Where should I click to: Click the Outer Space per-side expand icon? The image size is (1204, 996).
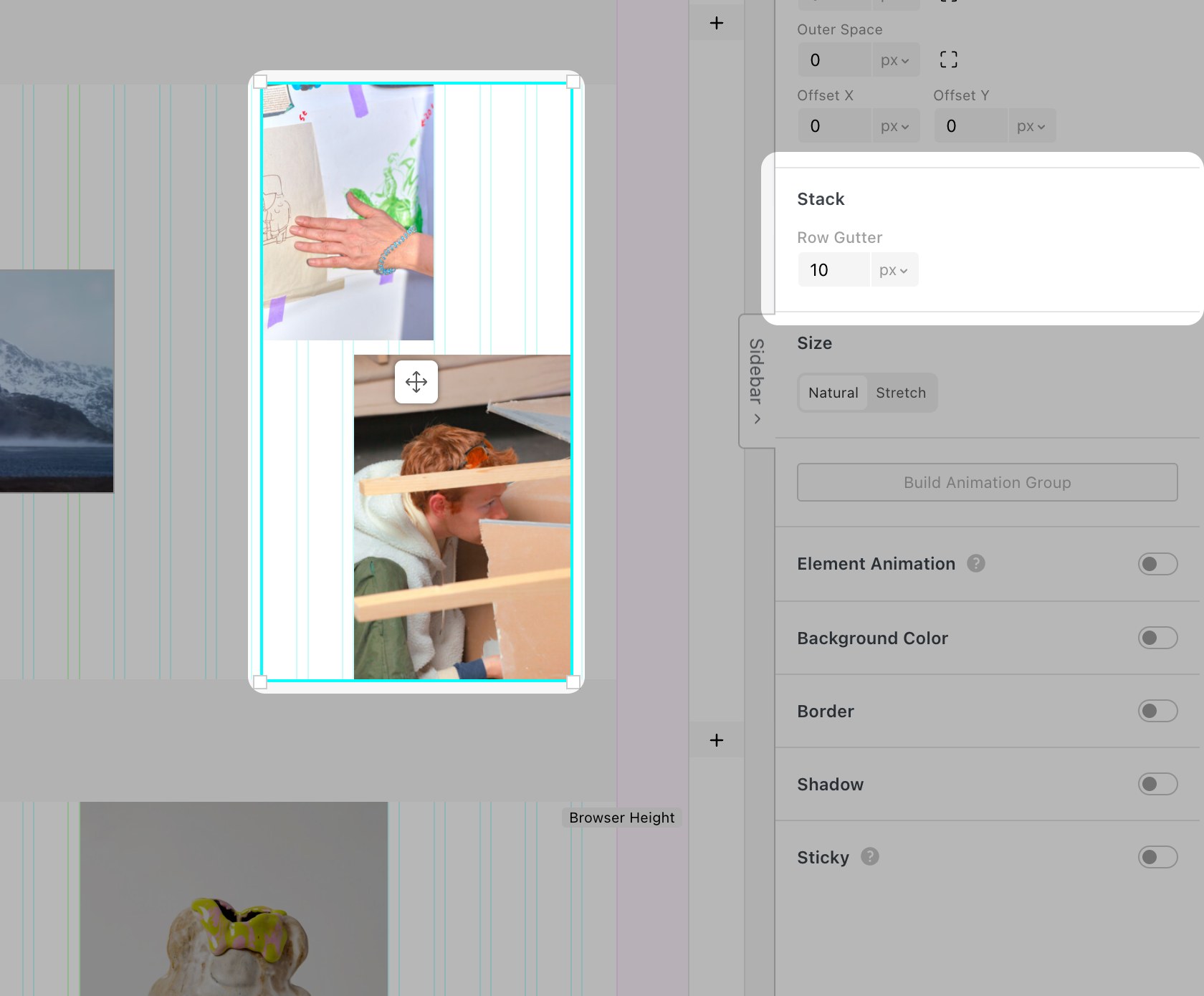[948, 59]
